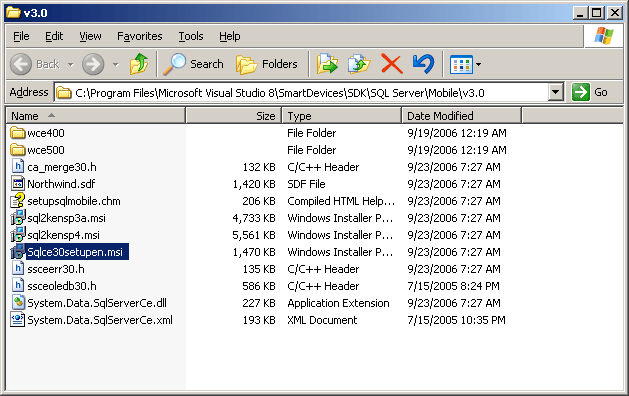This screenshot has height=396, width=629.
Task: Click the System.Data.SqlServerCe.xml file icon
Action: (18, 320)
